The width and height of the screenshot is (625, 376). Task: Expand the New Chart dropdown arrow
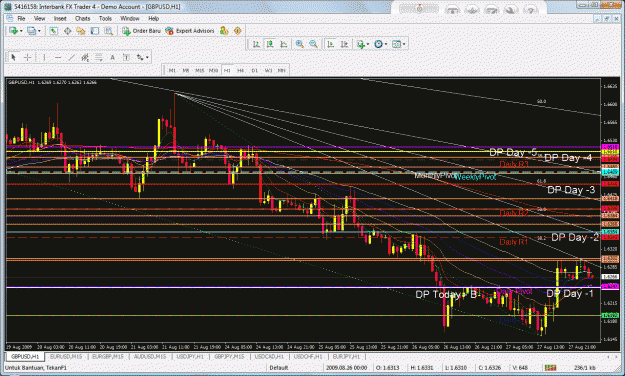pos(21,31)
